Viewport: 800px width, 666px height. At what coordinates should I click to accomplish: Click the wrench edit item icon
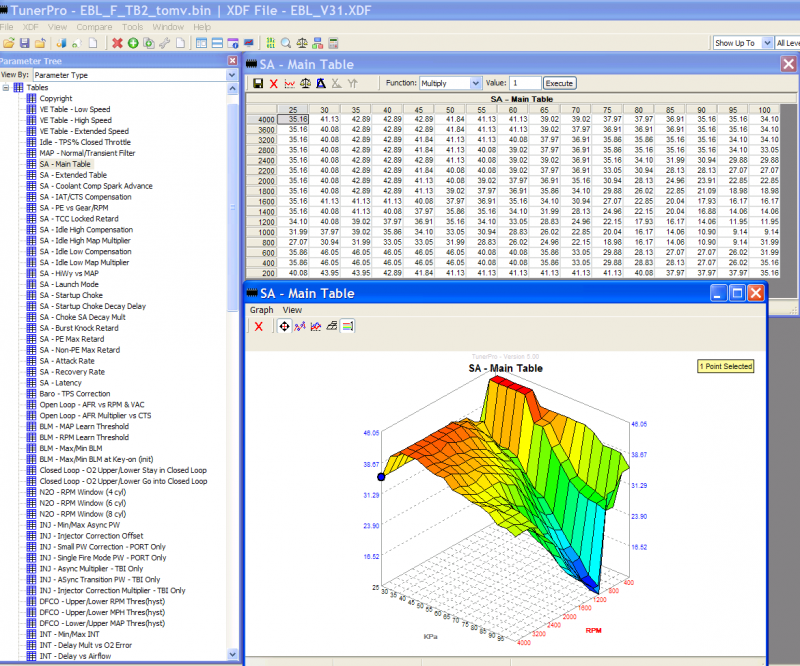(164, 43)
